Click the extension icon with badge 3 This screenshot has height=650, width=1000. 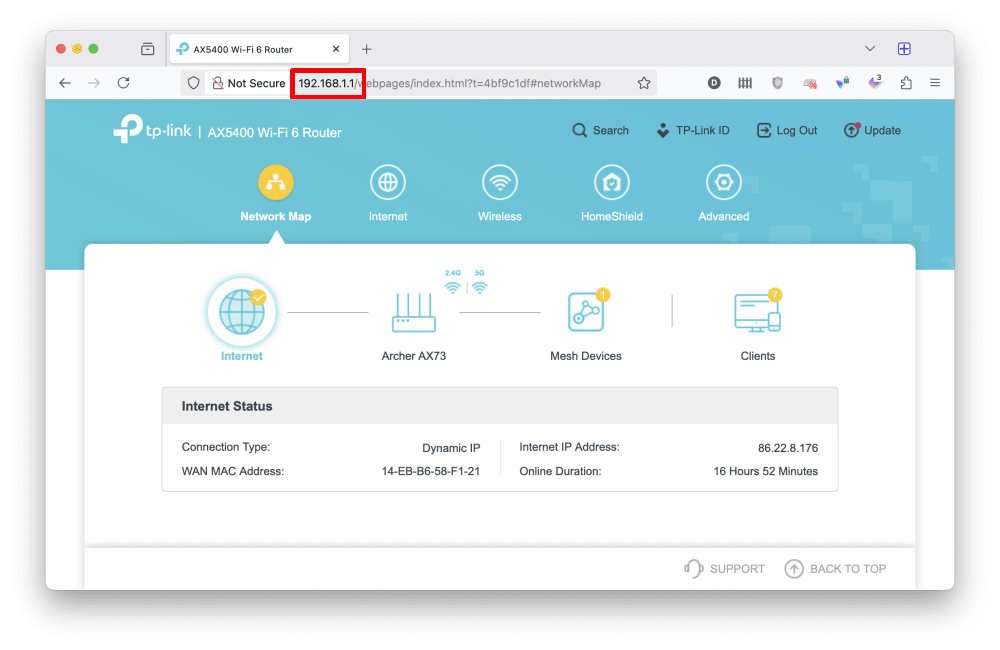[875, 82]
